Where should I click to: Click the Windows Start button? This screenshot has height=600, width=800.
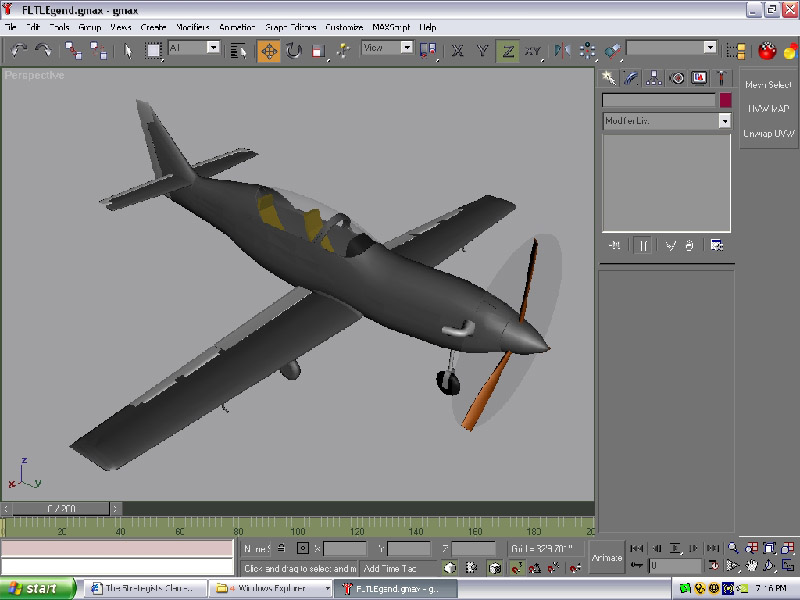click(x=38, y=588)
